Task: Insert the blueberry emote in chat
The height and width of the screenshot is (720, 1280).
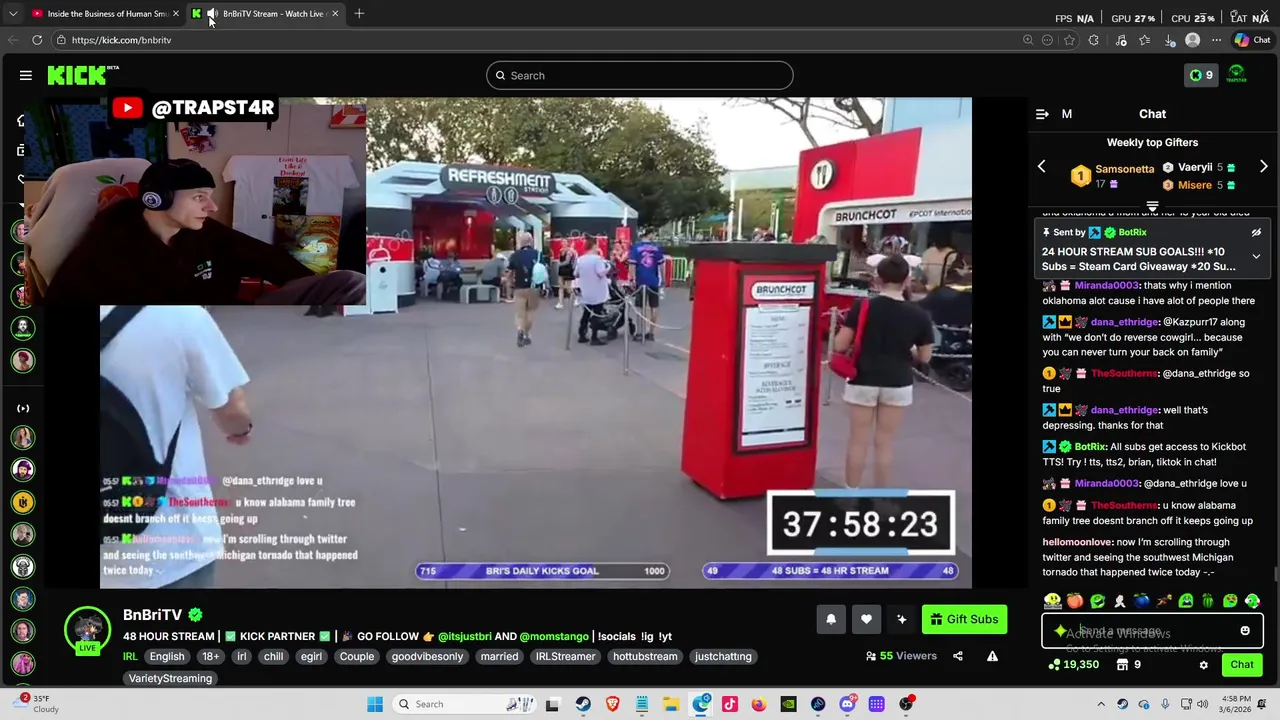Action: pyautogui.click(x=1141, y=601)
